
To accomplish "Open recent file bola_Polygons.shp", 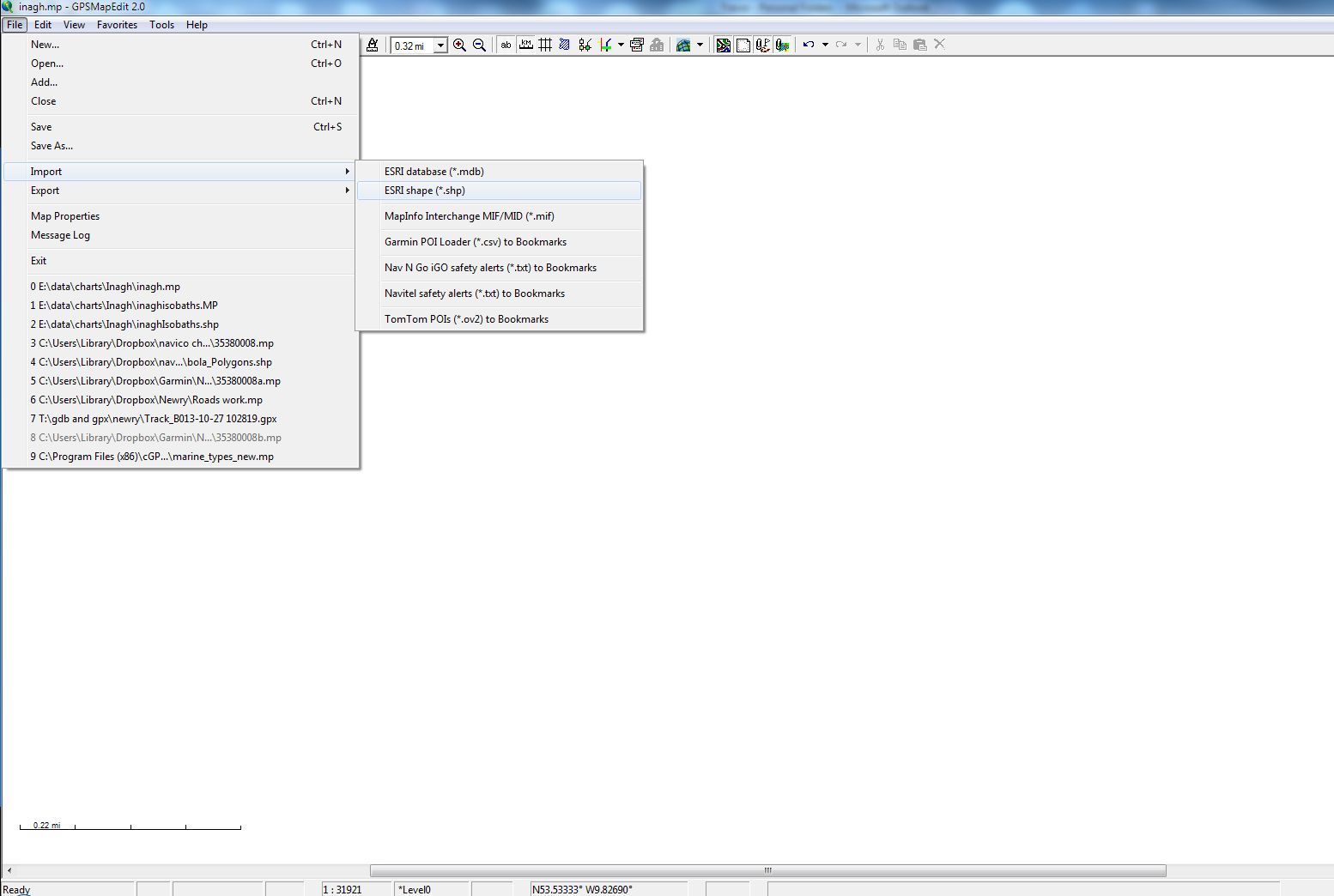I will pyautogui.click(x=179, y=362).
